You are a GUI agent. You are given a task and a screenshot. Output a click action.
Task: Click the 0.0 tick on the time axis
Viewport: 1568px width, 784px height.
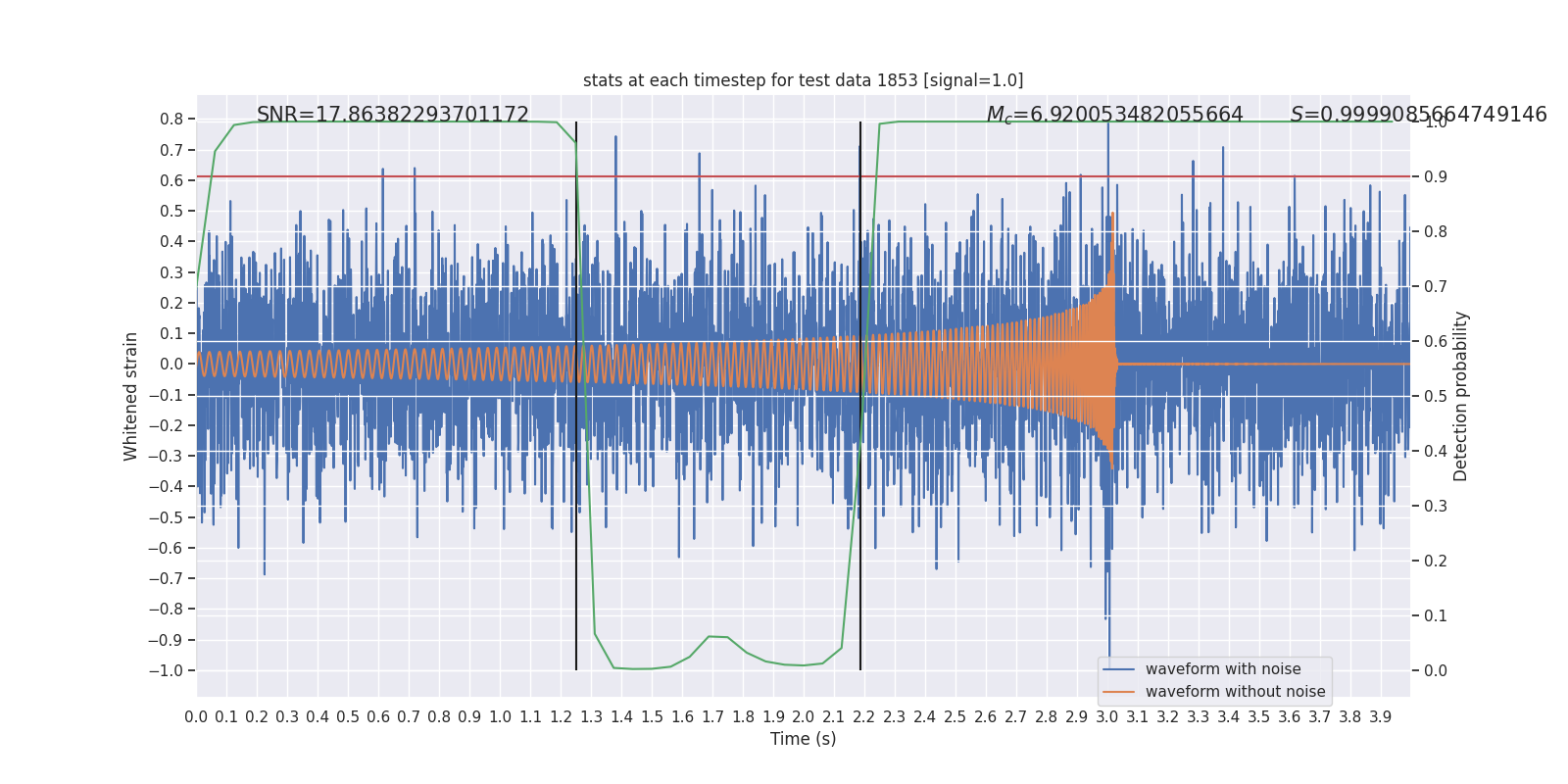click(196, 717)
